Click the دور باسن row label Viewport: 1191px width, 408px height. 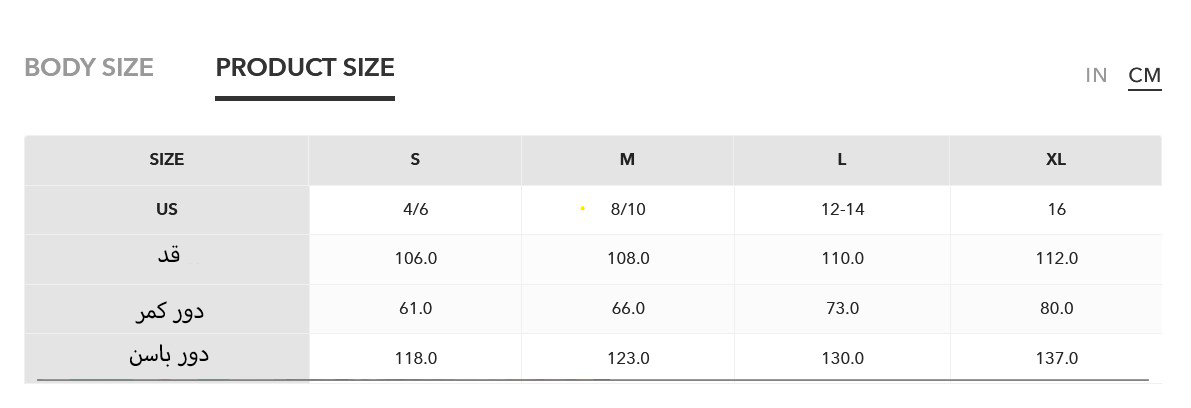coord(169,355)
